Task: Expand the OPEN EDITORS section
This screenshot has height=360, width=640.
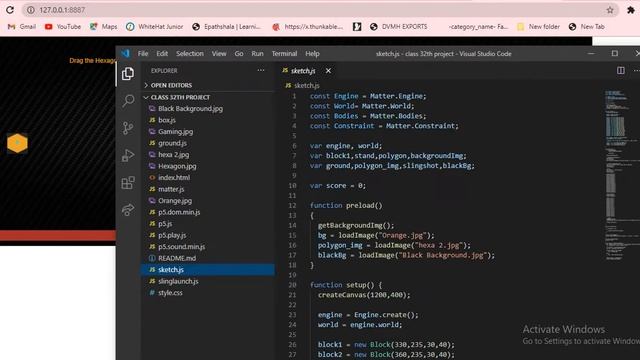Action: click(x=208, y=85)
